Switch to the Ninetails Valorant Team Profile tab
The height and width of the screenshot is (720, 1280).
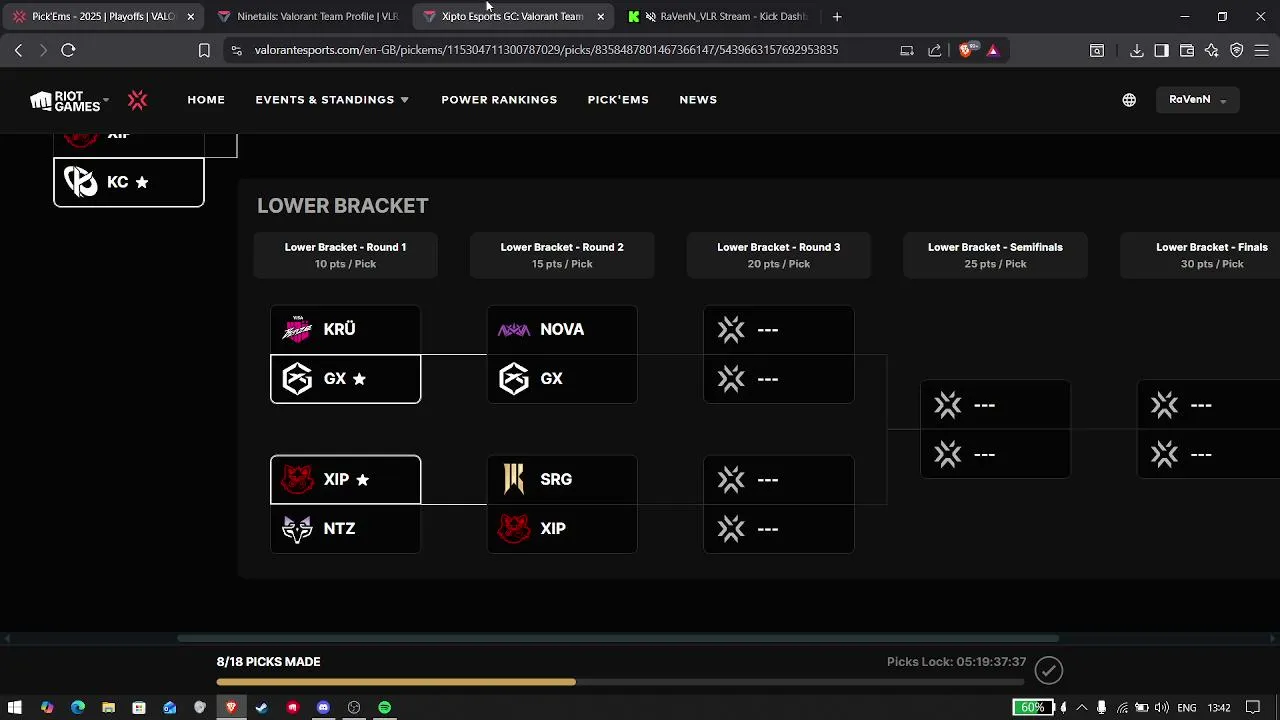pyautogui.click(x=307, y=16)
